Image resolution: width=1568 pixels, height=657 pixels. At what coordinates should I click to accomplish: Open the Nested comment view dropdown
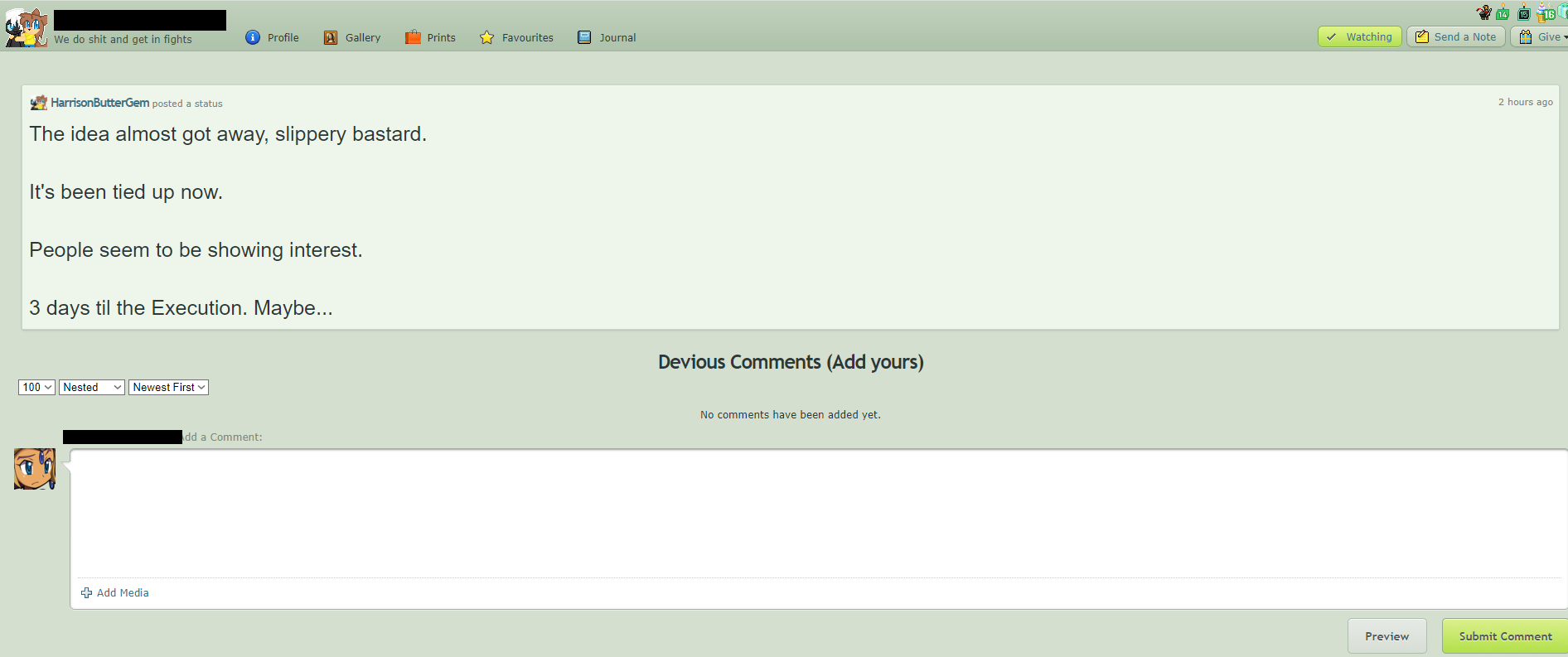pyautogui.click(x=92, y=387)
